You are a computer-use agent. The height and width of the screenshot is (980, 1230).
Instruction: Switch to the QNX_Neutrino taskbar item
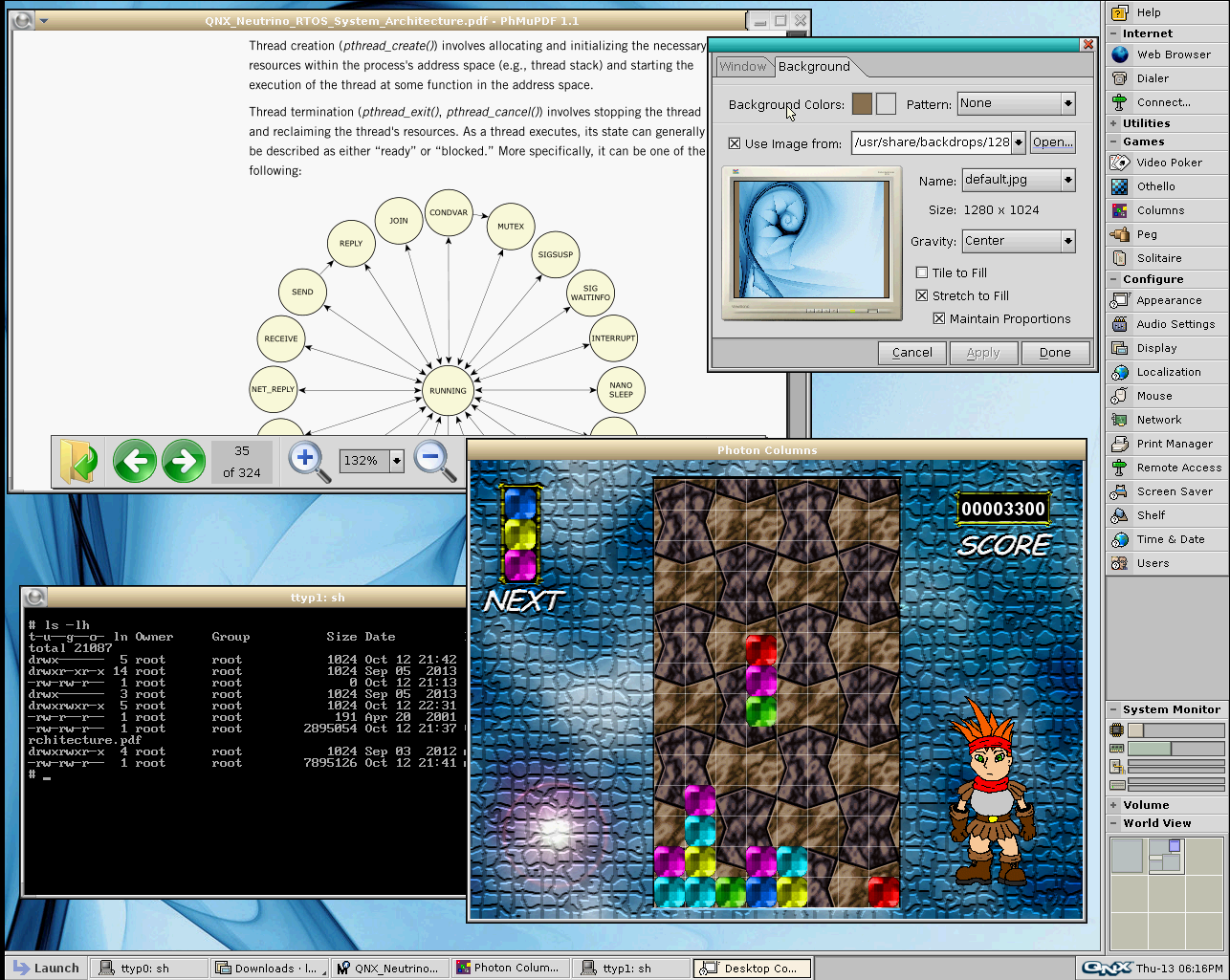click(x=390, y=969)
